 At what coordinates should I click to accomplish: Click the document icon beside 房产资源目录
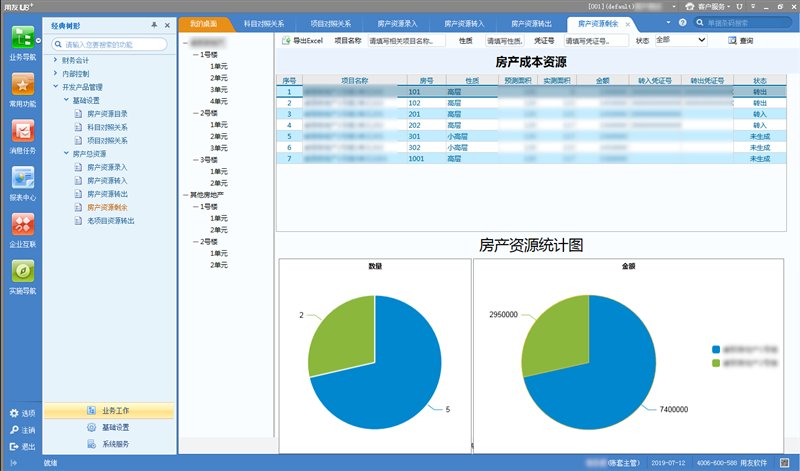[78, 114]
